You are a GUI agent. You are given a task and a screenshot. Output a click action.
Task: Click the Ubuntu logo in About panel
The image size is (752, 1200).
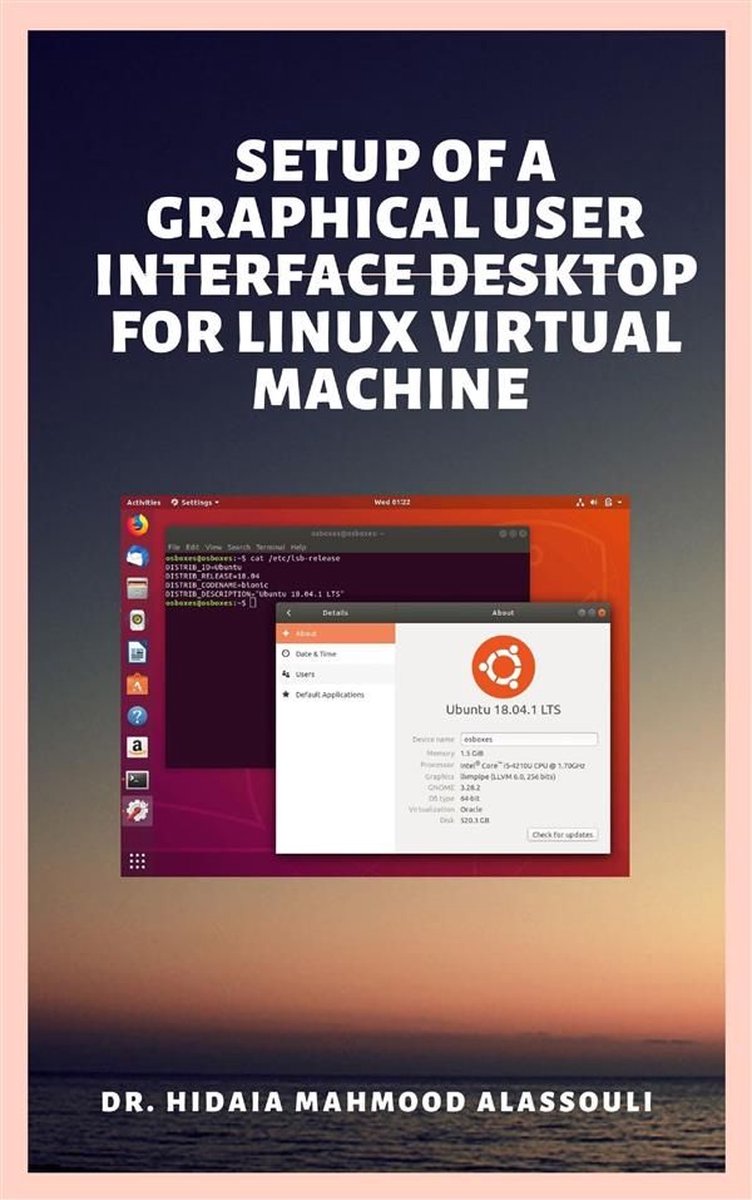(x=503, y=668)
